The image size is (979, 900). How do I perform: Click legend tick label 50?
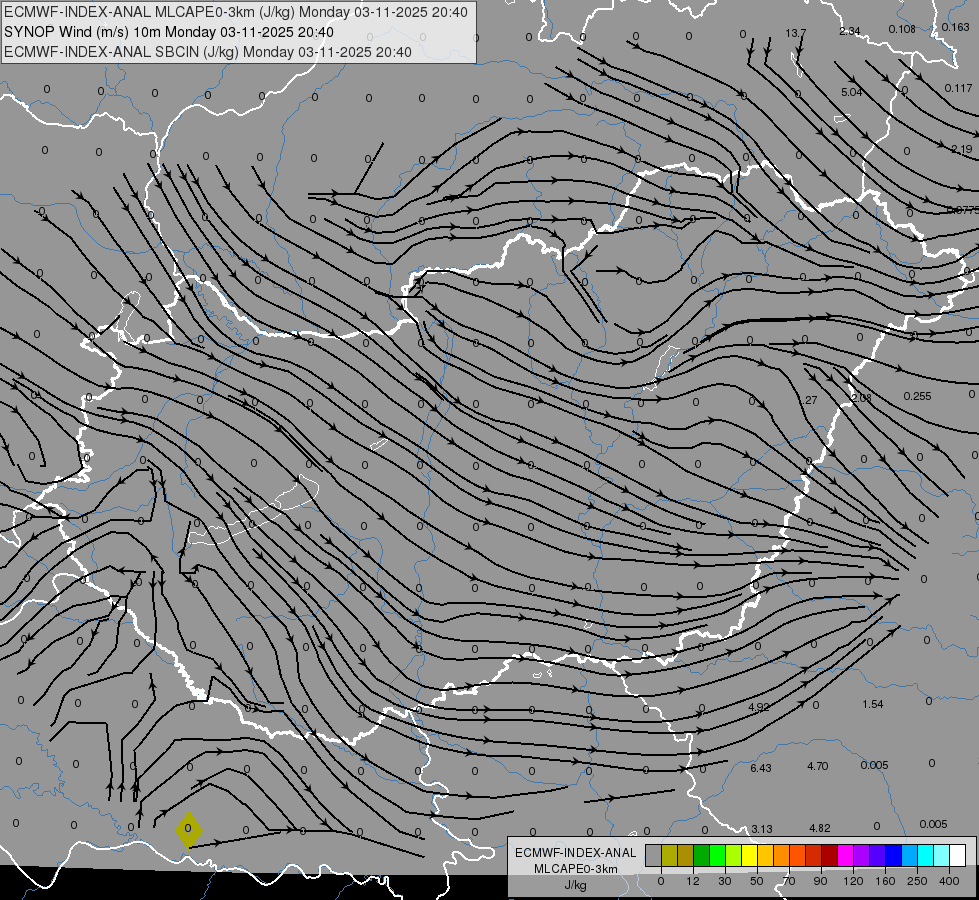click(756, 881)
